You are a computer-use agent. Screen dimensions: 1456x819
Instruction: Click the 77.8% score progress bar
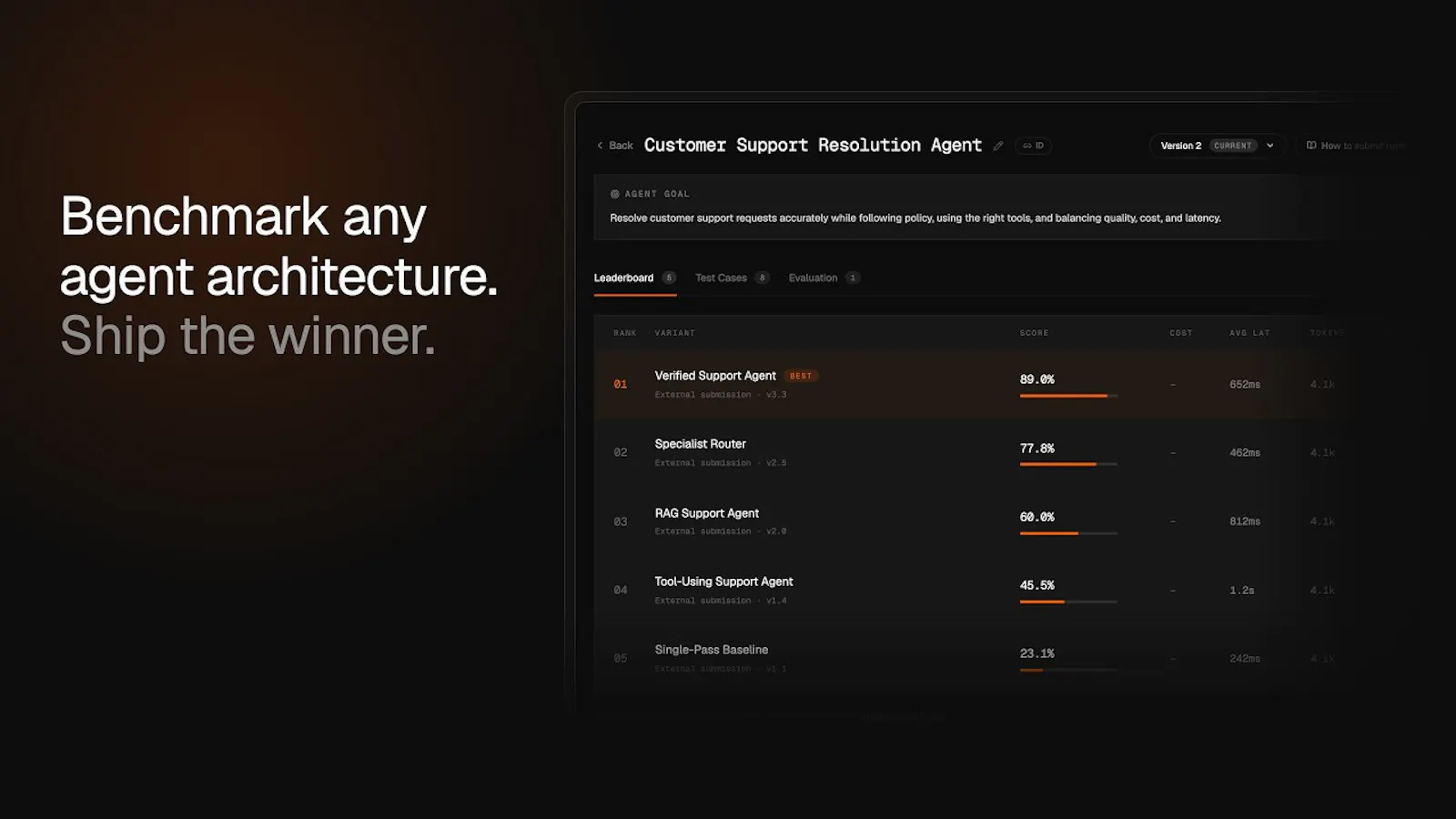pyautogui.click(x=1068, y=464)
